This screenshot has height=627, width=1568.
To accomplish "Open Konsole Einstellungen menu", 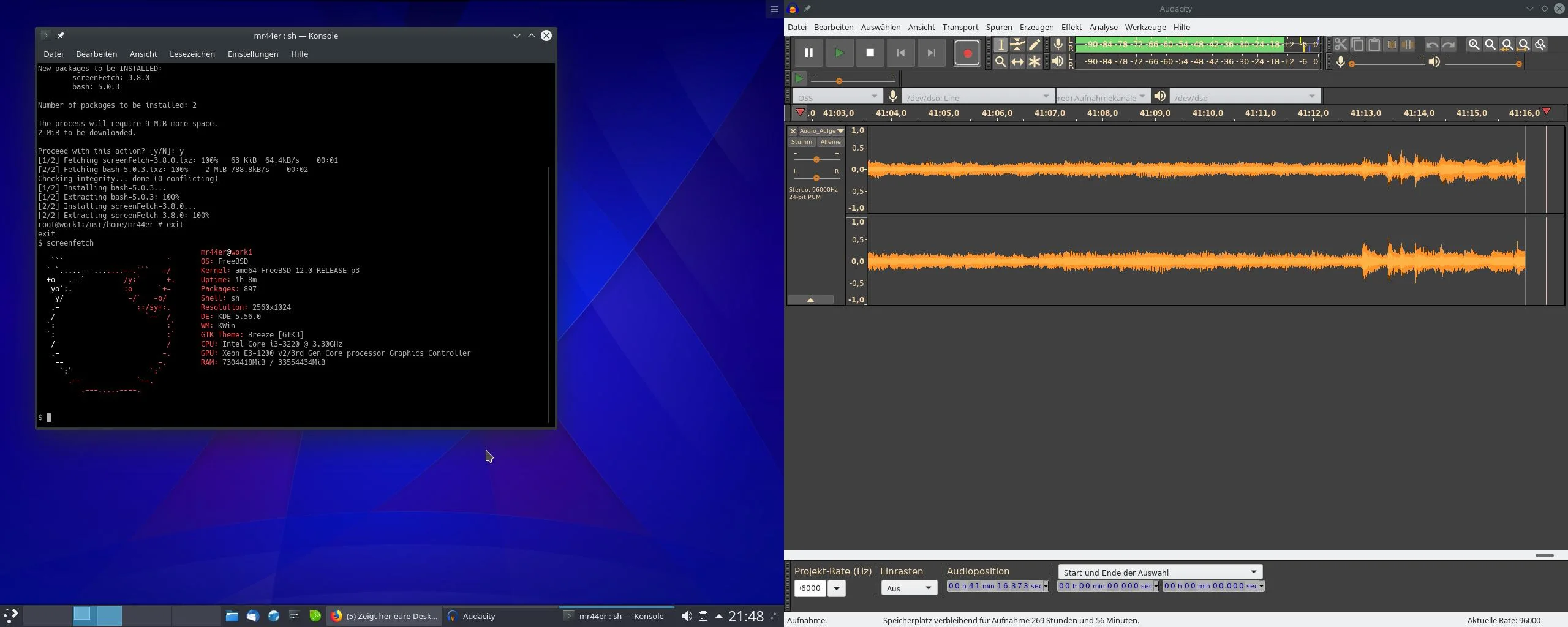I will pos(252,54).
